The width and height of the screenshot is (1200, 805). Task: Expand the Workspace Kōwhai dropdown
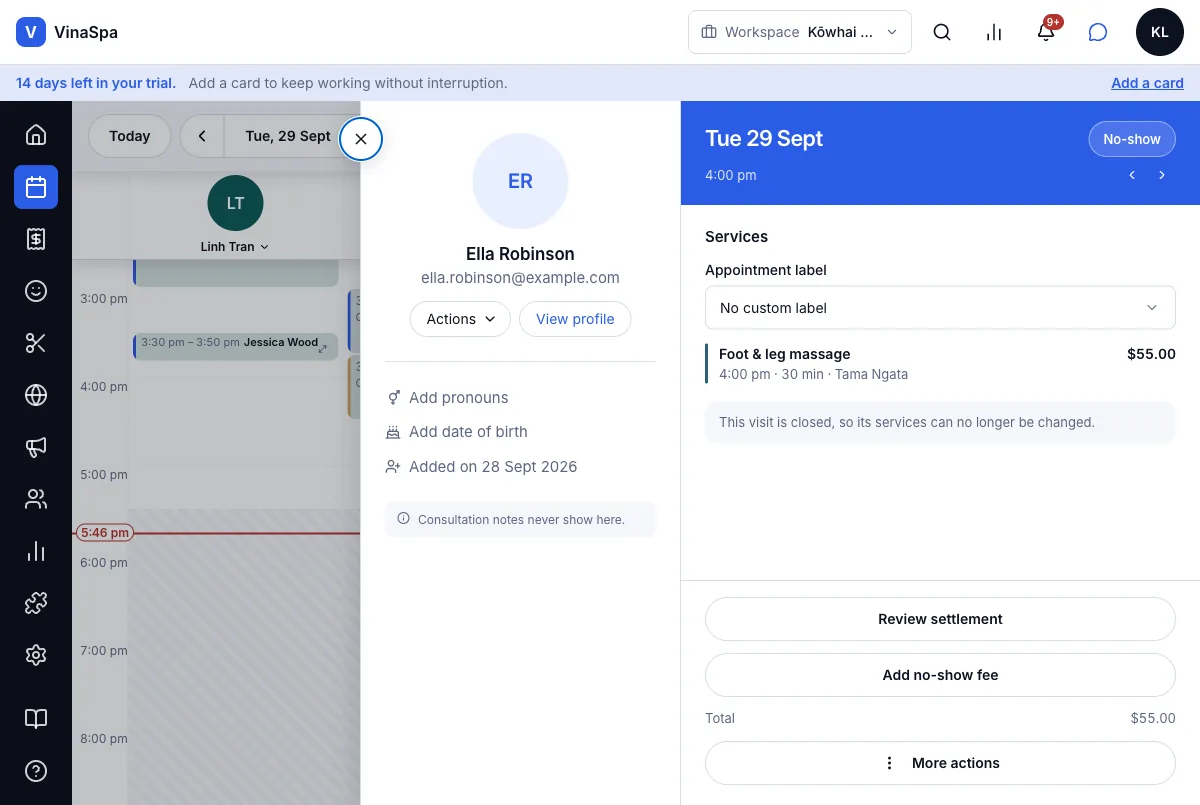pos(800,32)
